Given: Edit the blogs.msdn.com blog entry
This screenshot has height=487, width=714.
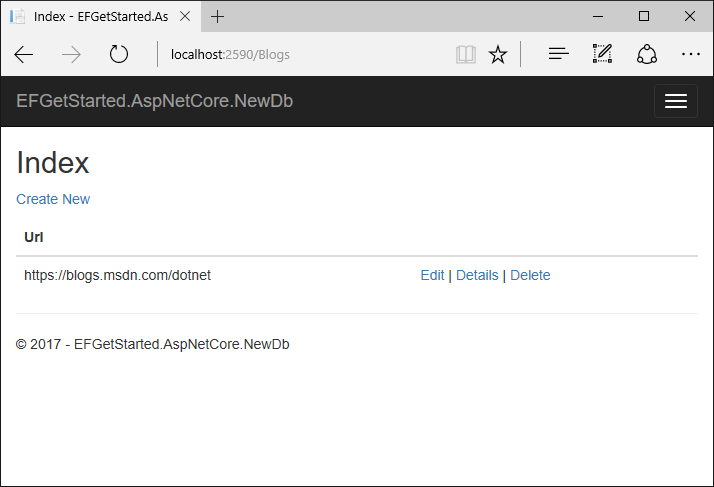Looking at the screenshot, I should (432, 275).
